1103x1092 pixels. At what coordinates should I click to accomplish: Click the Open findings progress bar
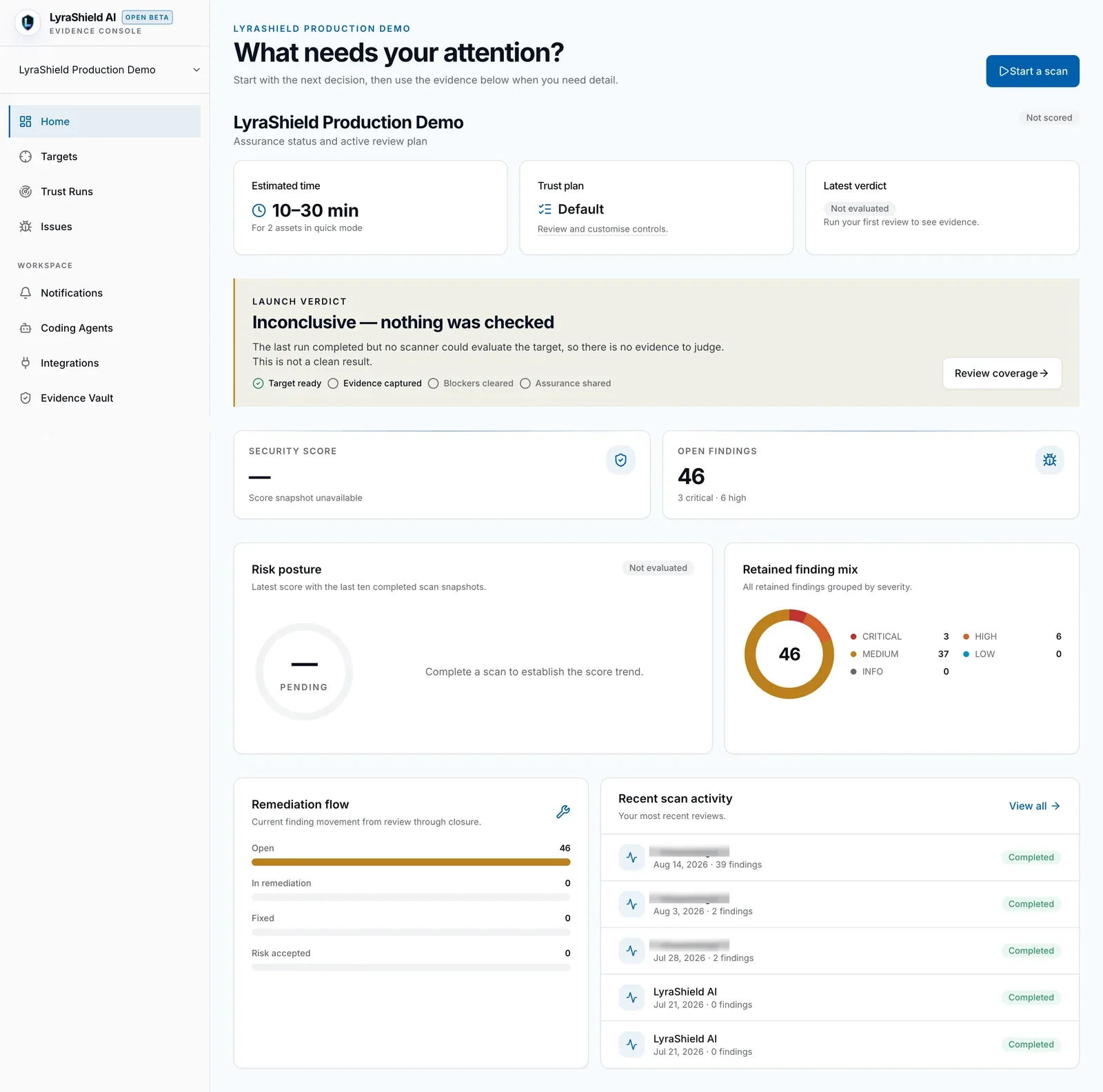(411, 862)
